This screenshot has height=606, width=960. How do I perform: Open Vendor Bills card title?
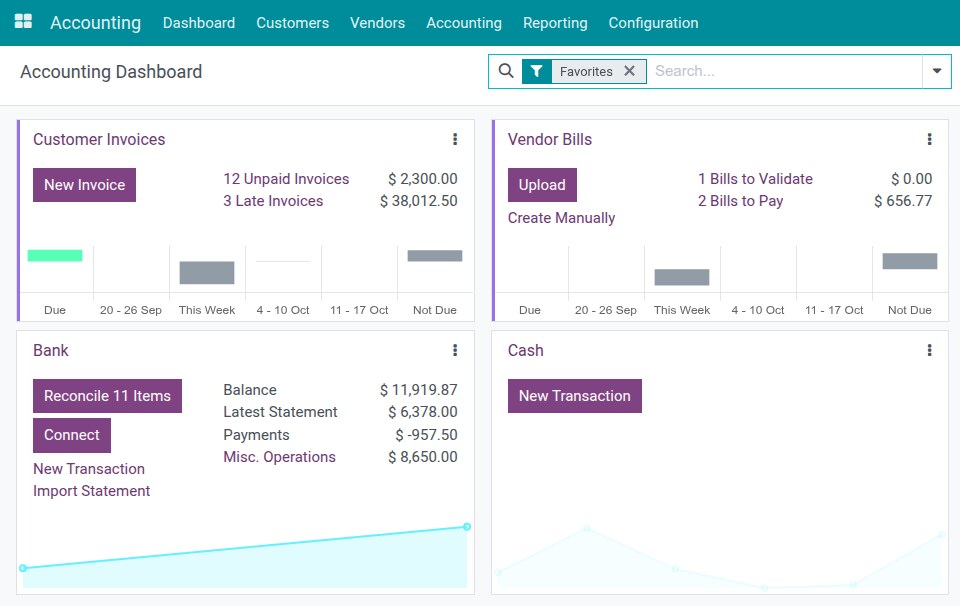tap(550, 140)
